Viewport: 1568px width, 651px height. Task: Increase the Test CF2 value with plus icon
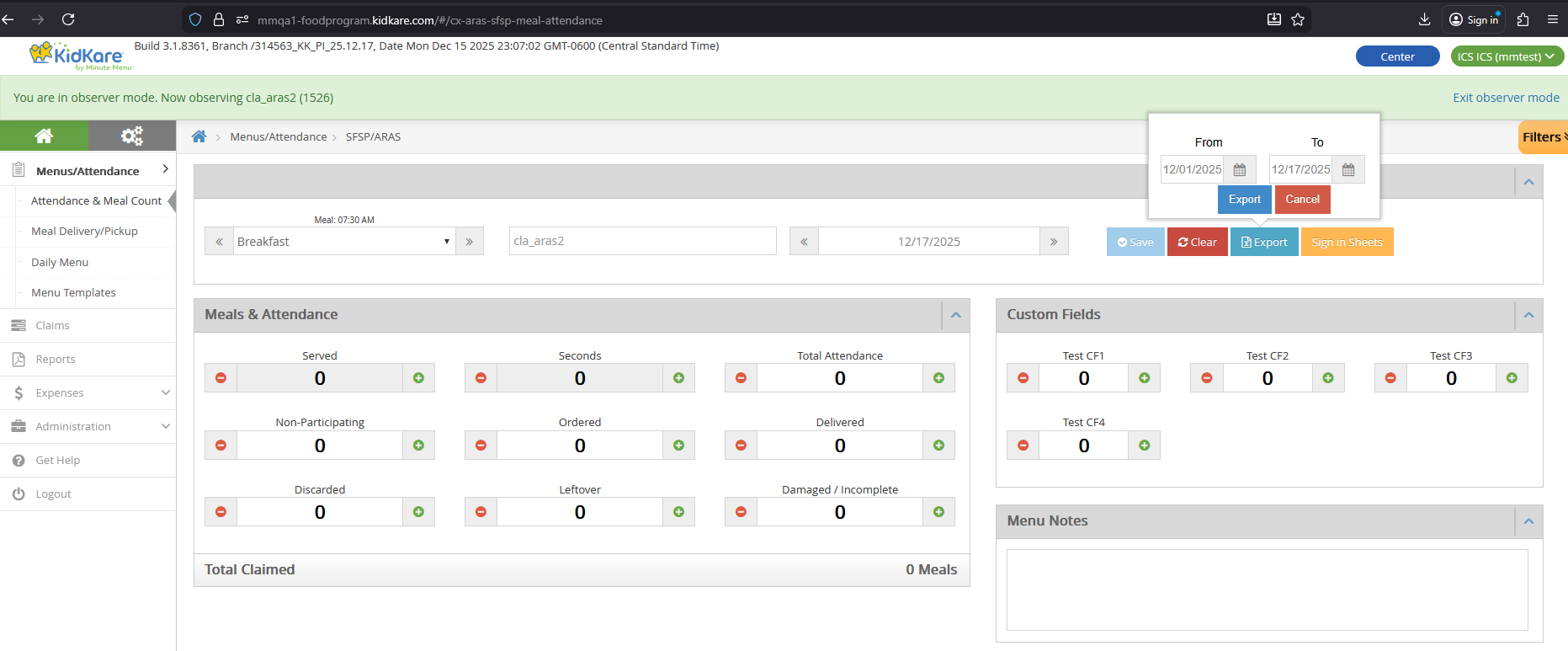point(1327,378)
